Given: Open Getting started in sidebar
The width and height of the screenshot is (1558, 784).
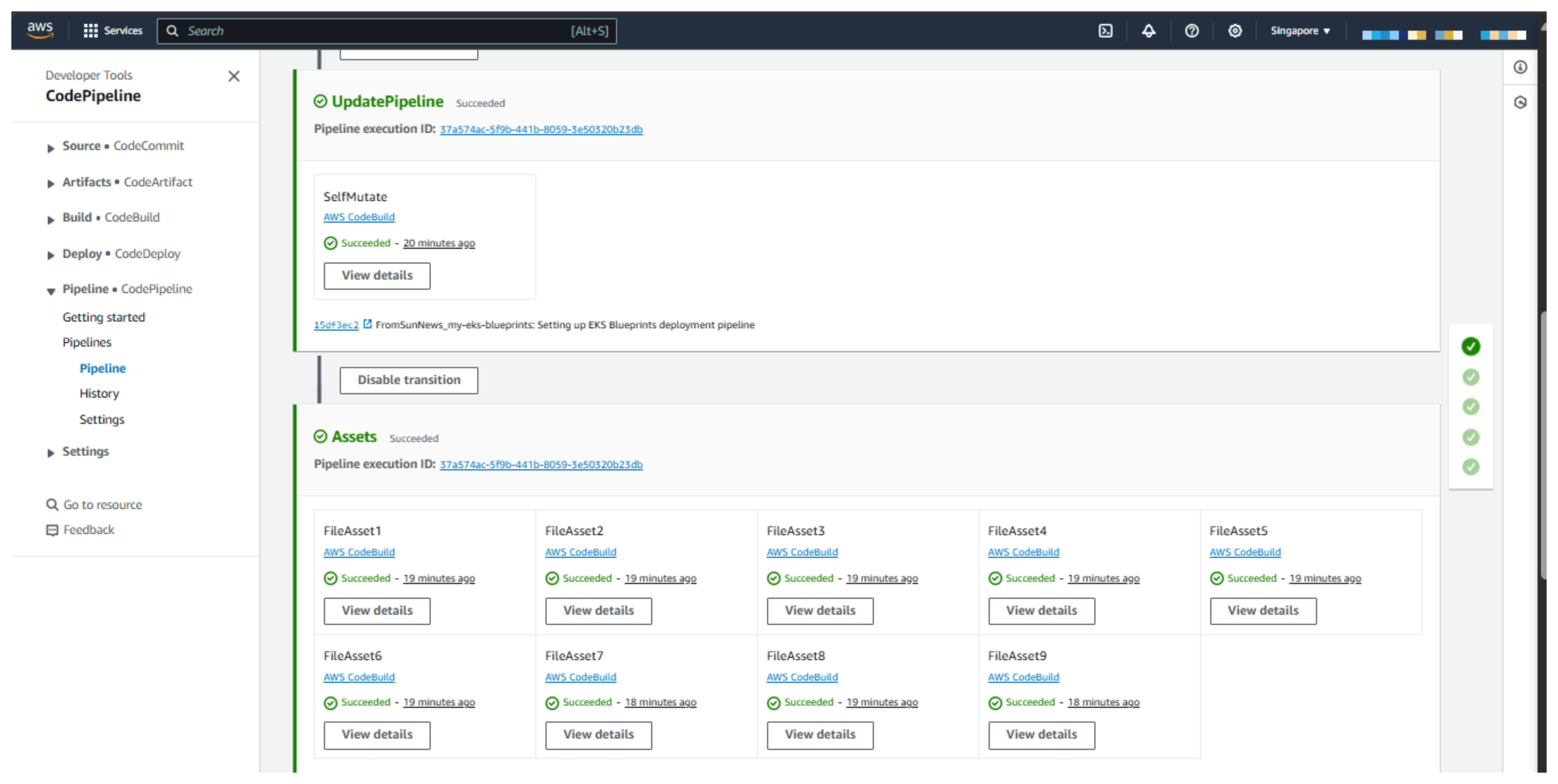Looking at the screenshot, I should [x=103, y=317].
